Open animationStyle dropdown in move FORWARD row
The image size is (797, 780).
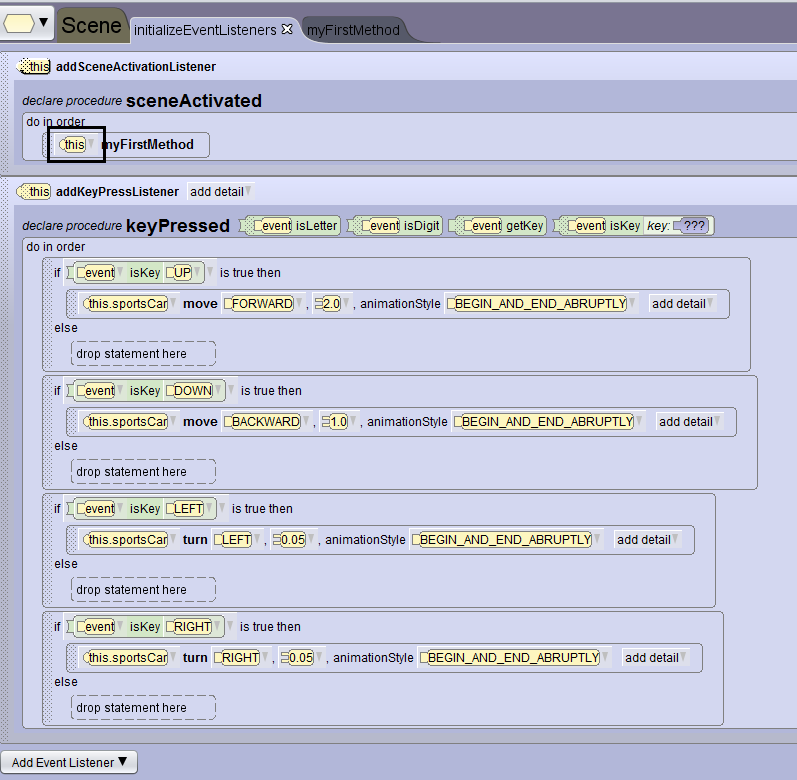pyautogui.click(x=541, y=304)
